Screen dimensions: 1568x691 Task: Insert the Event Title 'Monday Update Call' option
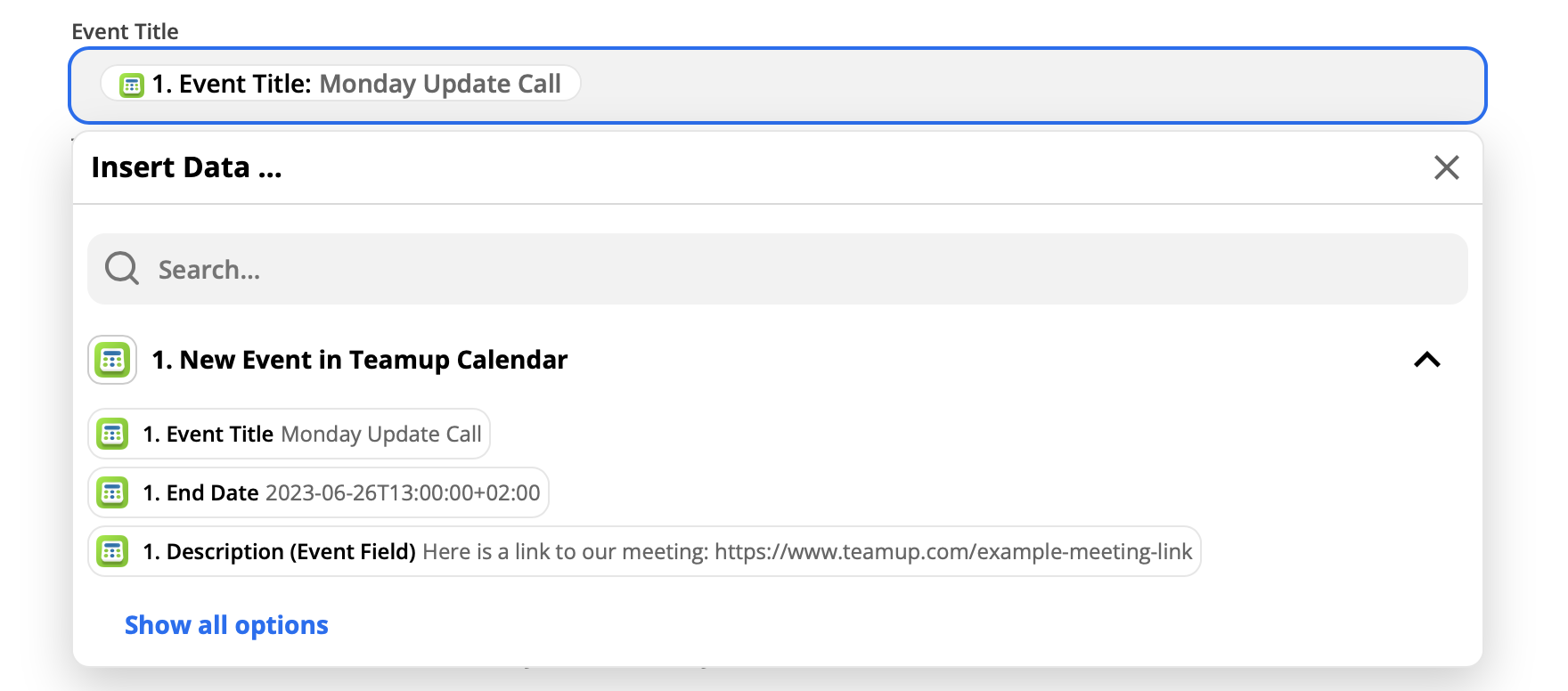point(289,434)
